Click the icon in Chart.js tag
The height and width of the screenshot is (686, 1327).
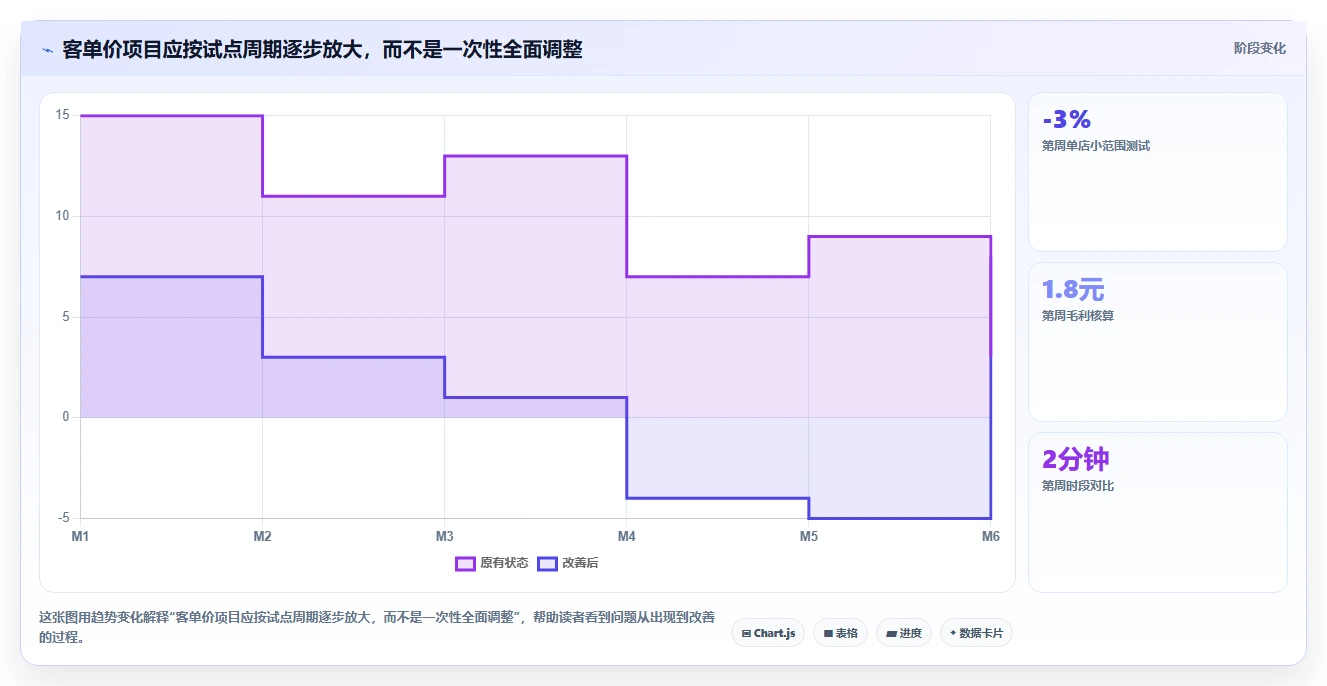746,633
